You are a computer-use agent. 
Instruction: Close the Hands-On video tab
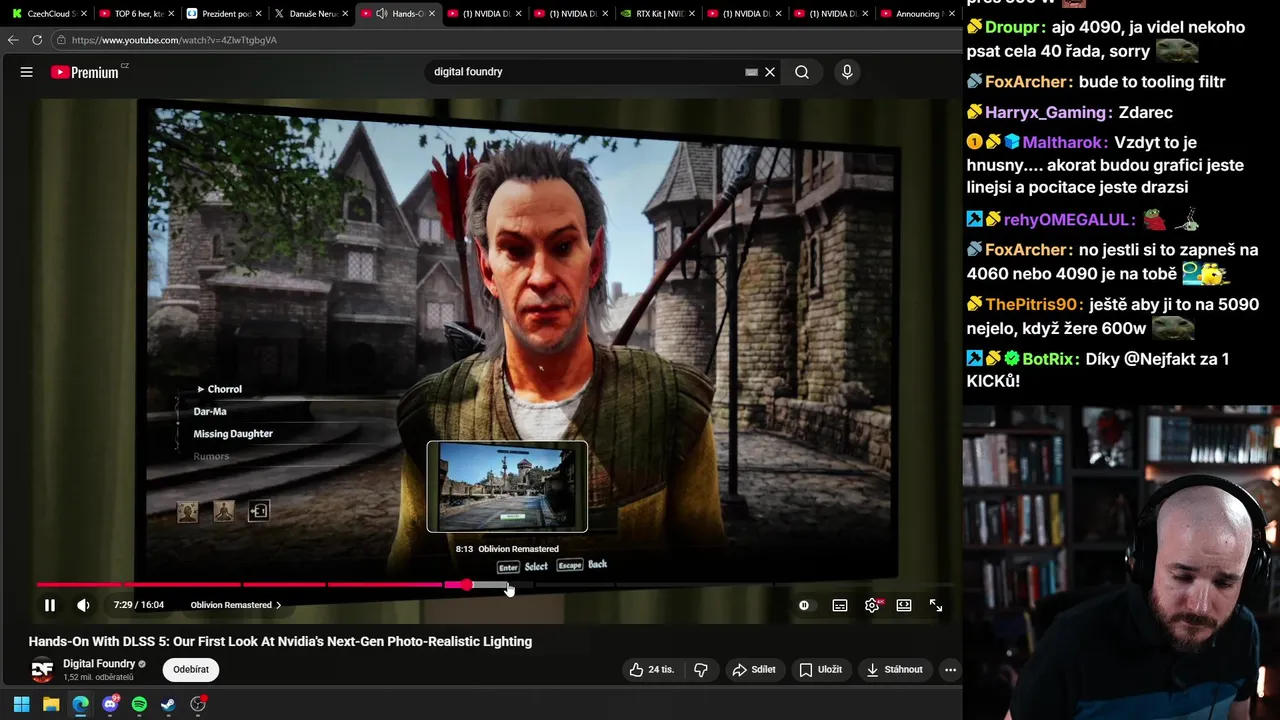432,14
